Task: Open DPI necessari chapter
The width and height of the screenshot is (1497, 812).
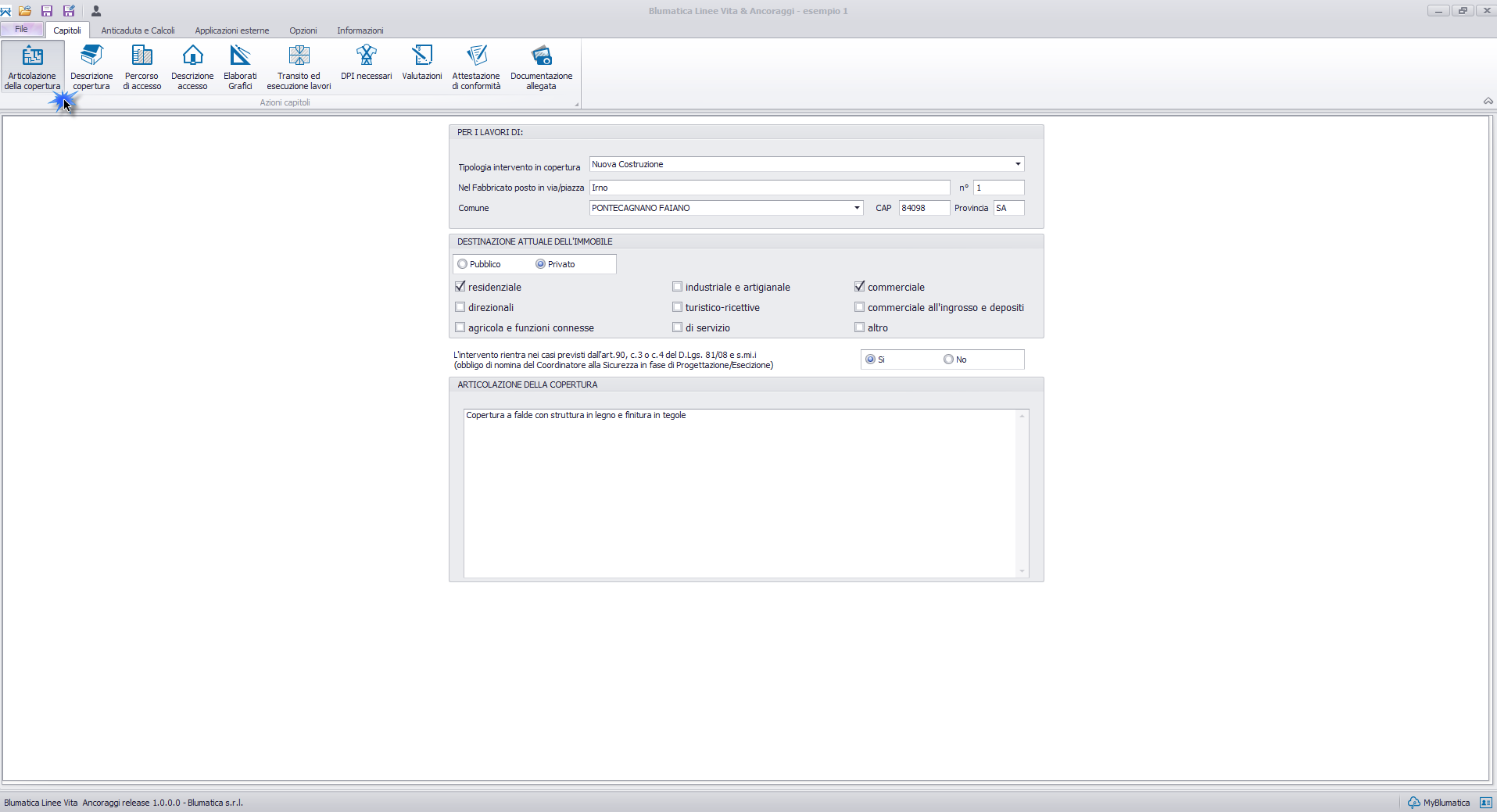Action: (x=366, y=63)
